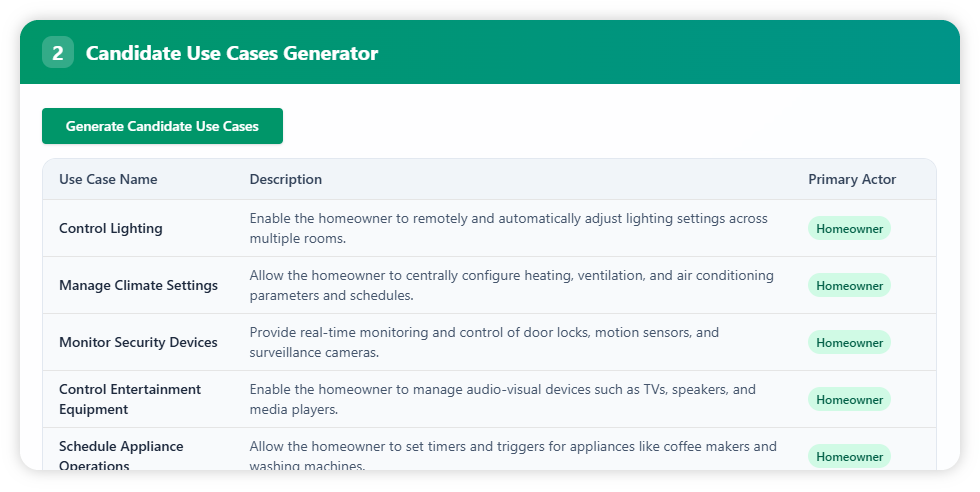The height and width of the screenshot is (492, 980).
Task: Click the Homeowner badge for Manage Climate Settings
Action: coord(849,286)
